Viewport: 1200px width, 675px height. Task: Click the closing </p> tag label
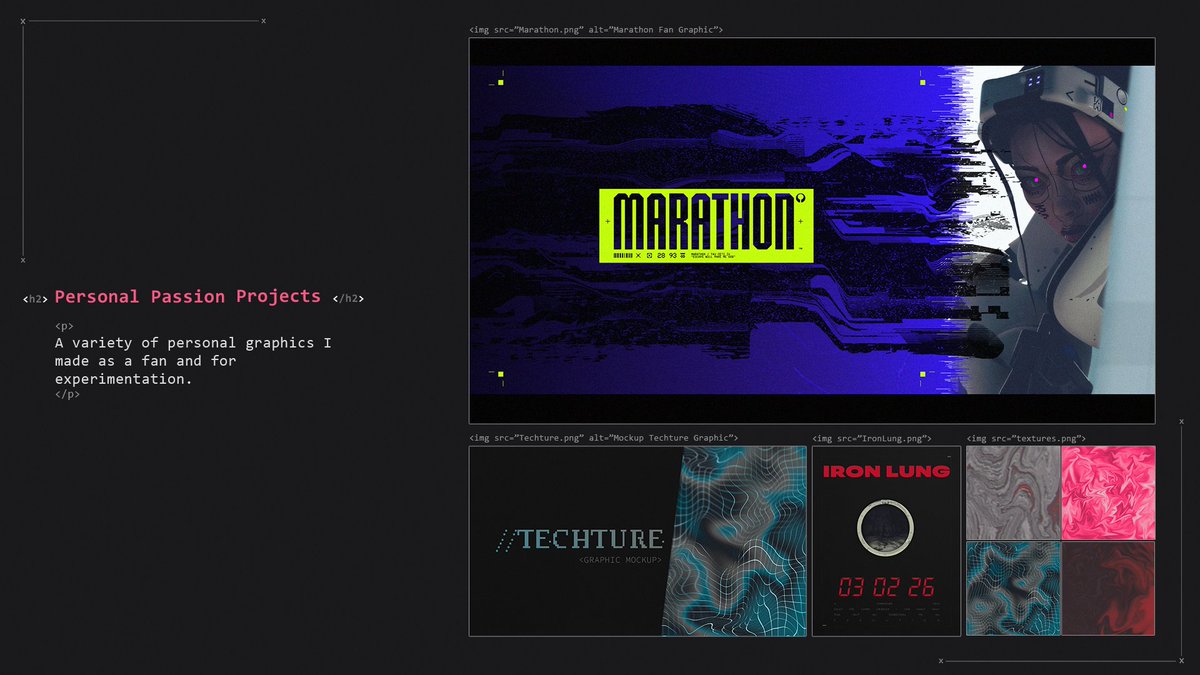tap(67, 395)
